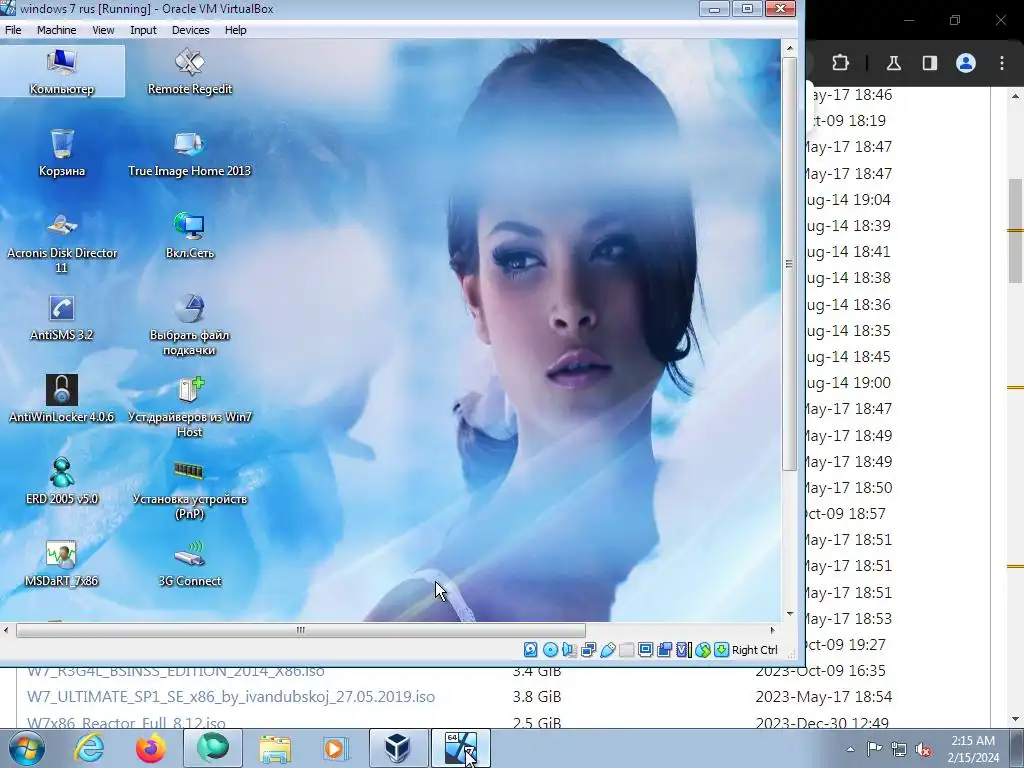Click the hard disk activity status icon
1024x768 pixels.
(530, 650)
